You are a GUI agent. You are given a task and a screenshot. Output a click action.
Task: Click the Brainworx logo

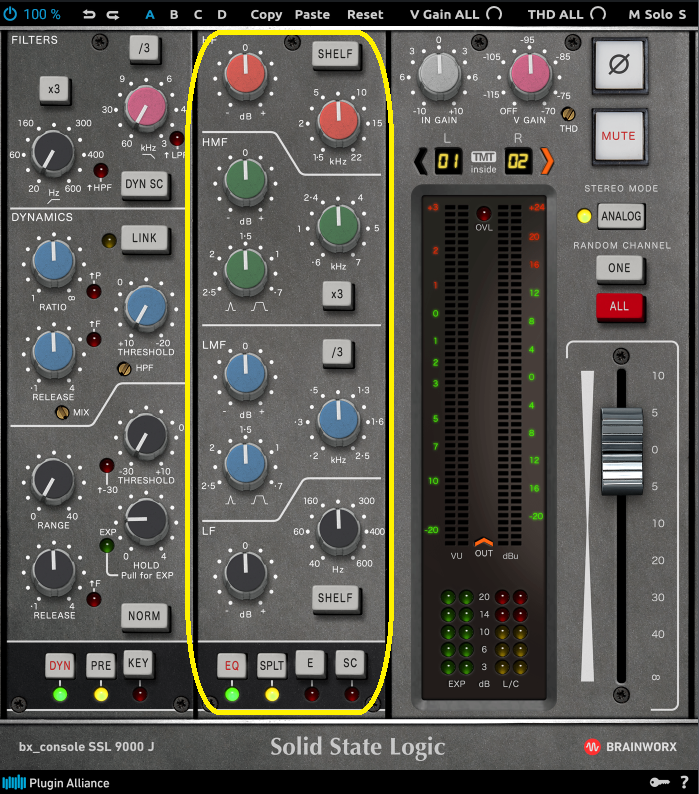point(630,747)
